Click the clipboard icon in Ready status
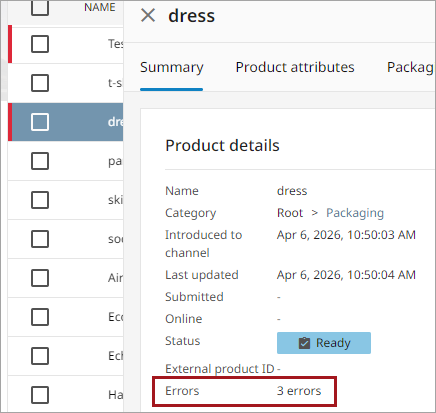The height and width of the screenshot is (413, 436). click(304, 343)
